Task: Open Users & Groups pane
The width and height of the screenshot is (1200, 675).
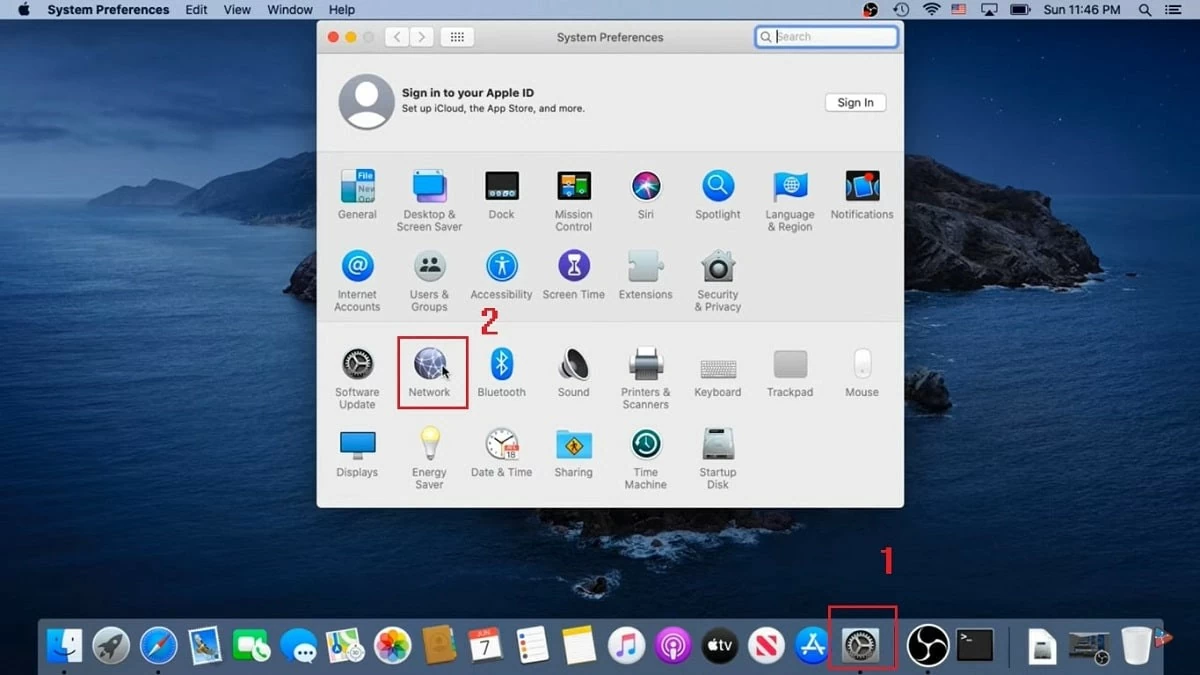Action: [x=429, y=268]
